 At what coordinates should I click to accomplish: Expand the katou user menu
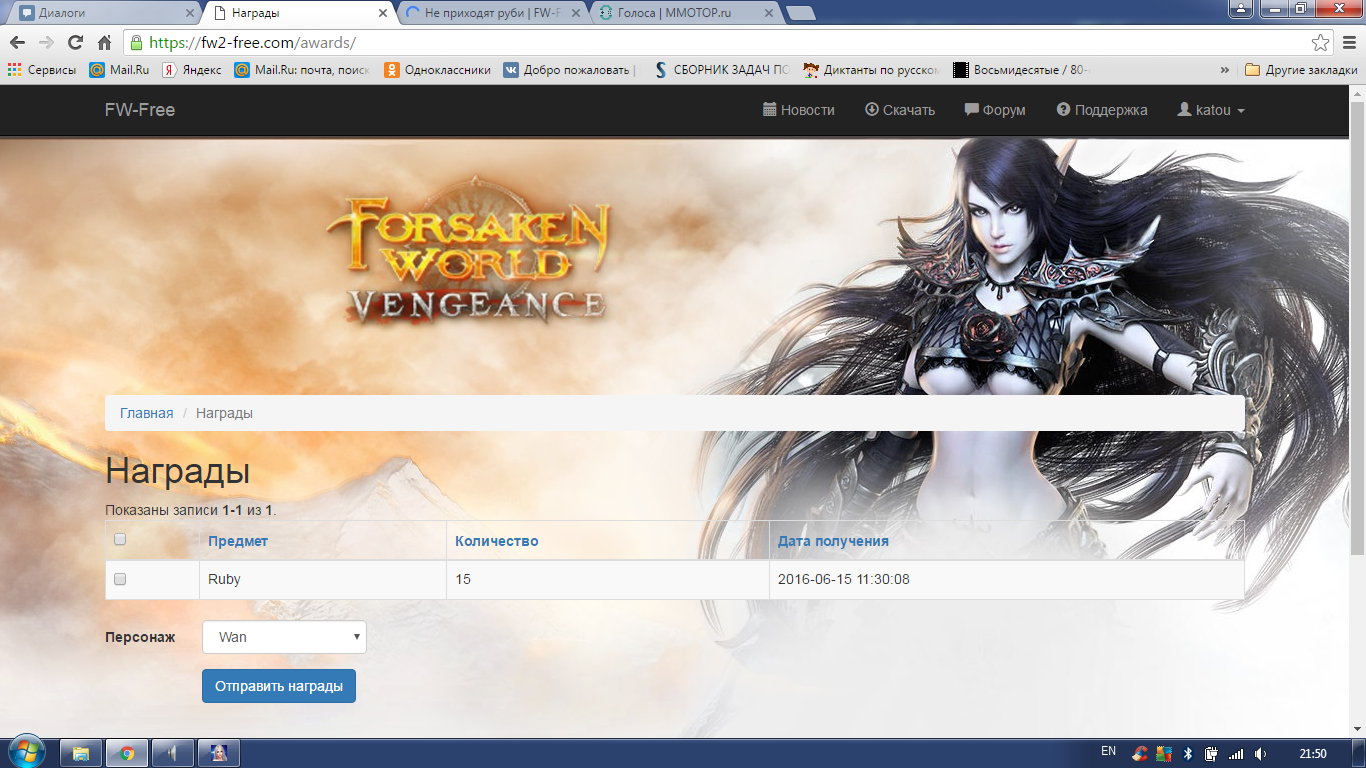pyautogui.click(x=1211, y=110)
